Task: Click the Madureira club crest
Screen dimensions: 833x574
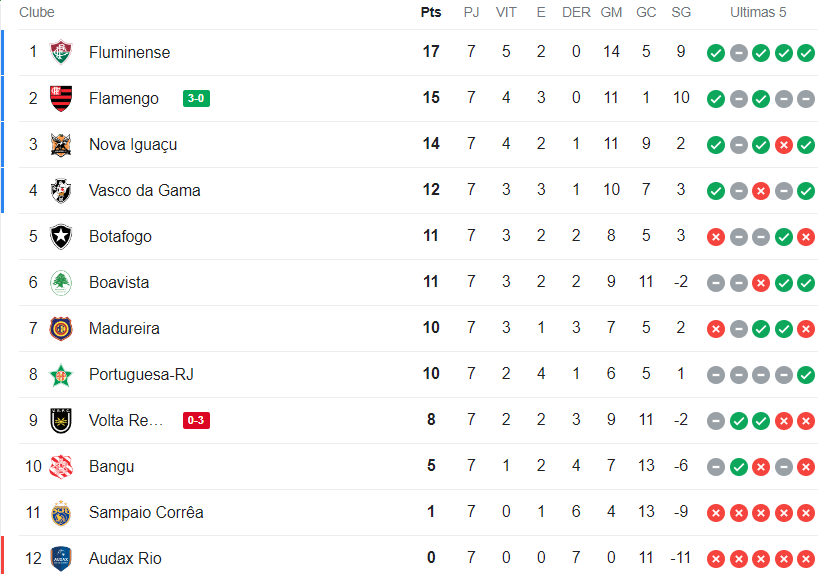Action: [61, 328]
